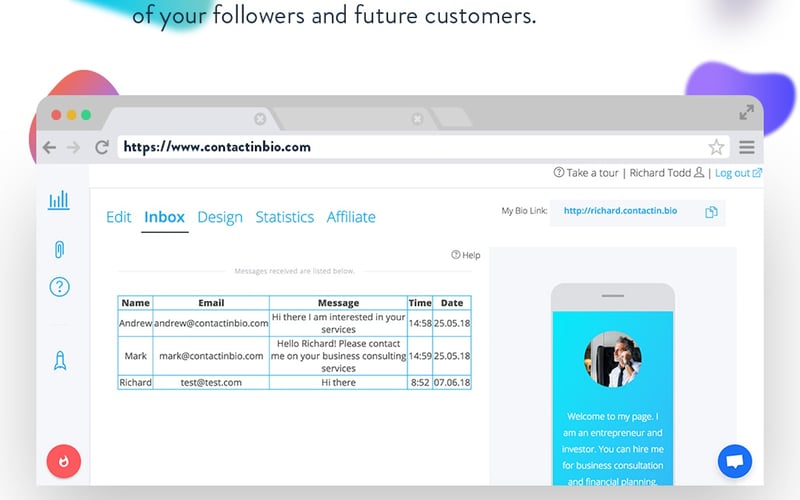The width and height of the screenshot is (800, 500).
Task: Copy the bio link using copy icon
Action: (711, 212)
